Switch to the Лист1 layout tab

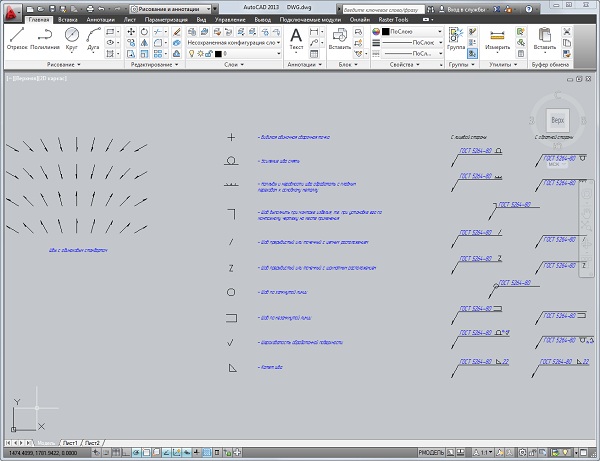[69, 441]
